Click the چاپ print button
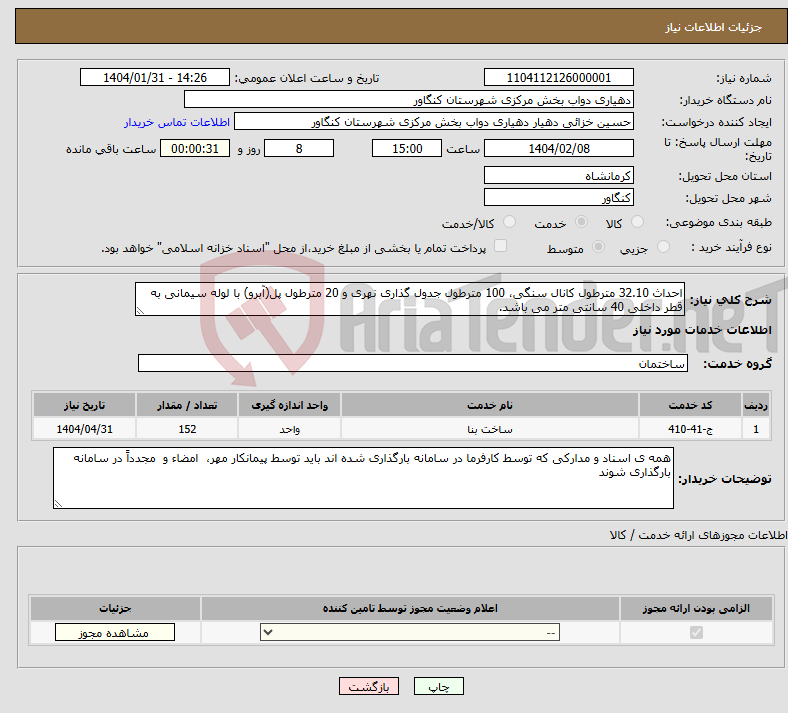This screenshot has width=788, height=713. 439,686
